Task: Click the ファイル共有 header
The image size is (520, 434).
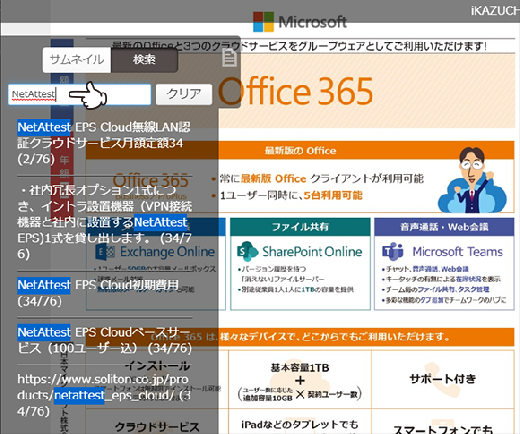Action: pyautogui.click(x=300, y=227)
